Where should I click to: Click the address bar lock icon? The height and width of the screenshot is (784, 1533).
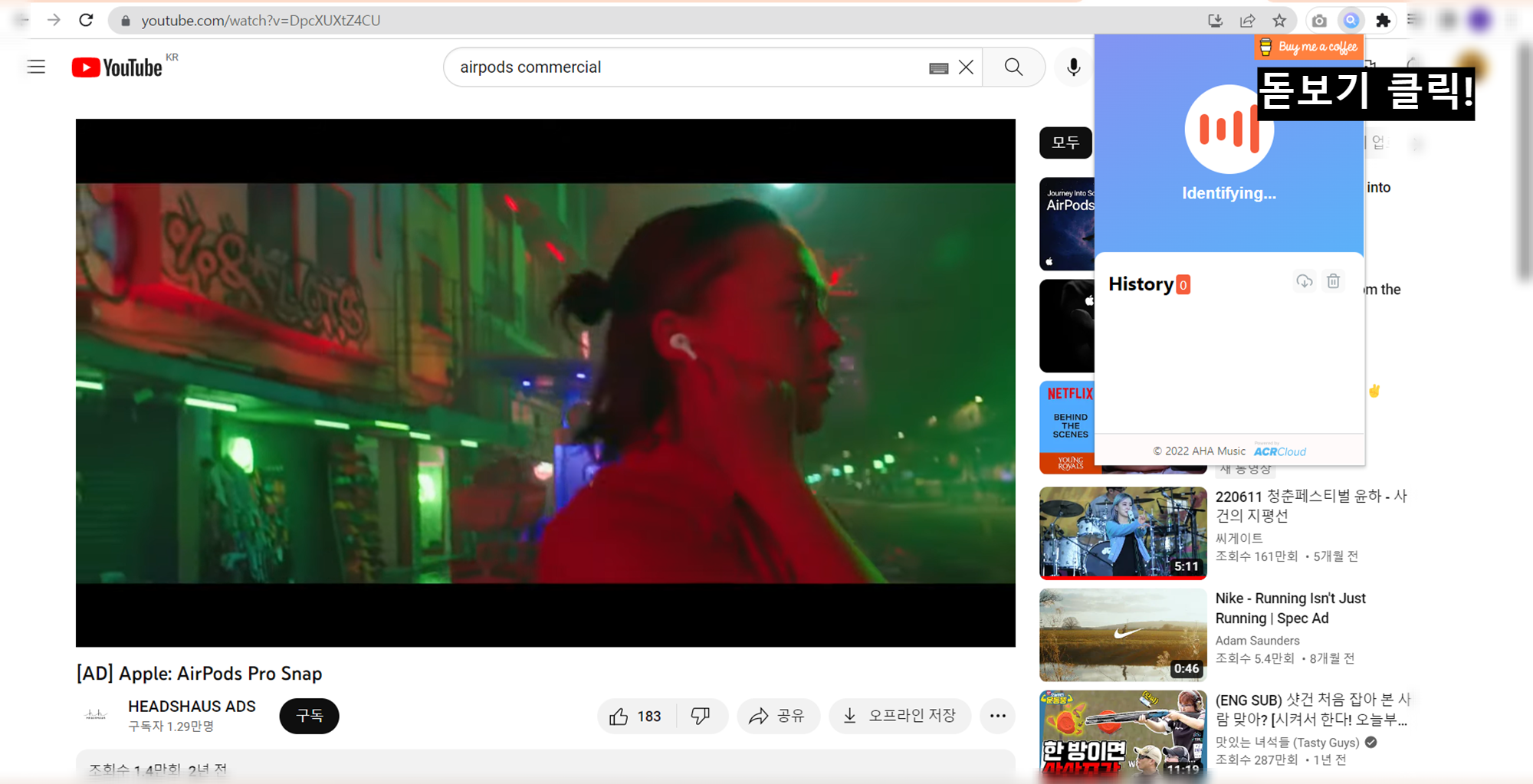tap(126, 21)
